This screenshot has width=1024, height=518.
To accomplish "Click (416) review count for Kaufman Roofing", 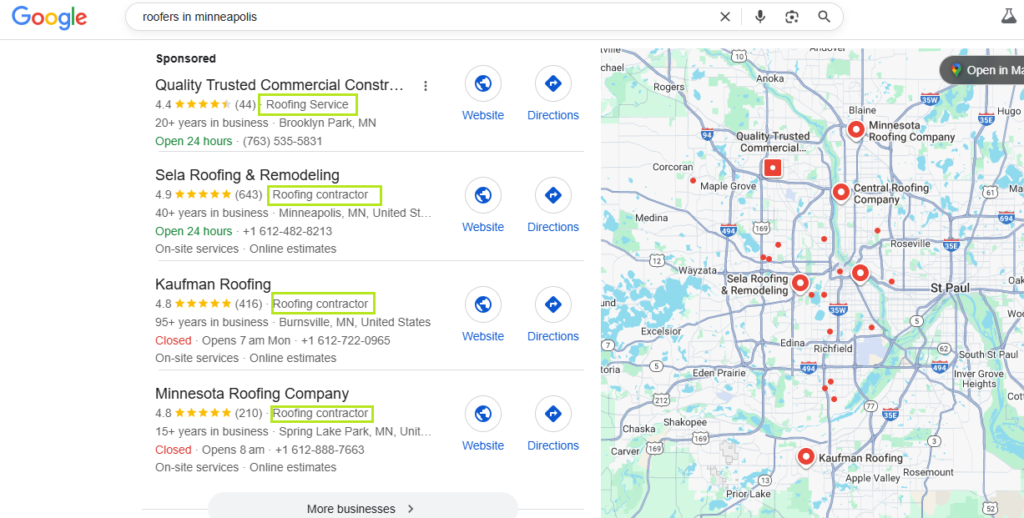I will [248, 304].
